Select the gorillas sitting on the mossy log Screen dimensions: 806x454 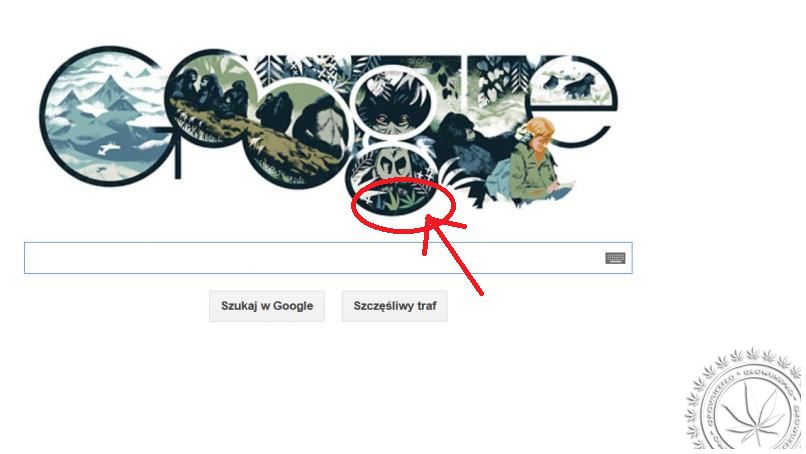coord(211,95)
